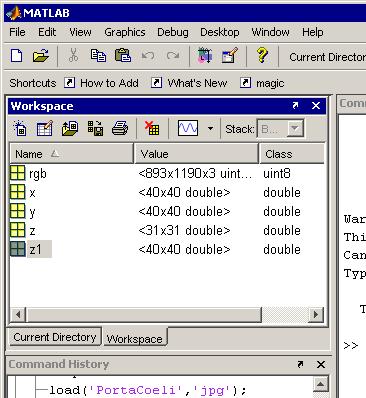
Task: Print the workspace contents
Action: pyautogui.click(x=120, y=128)
